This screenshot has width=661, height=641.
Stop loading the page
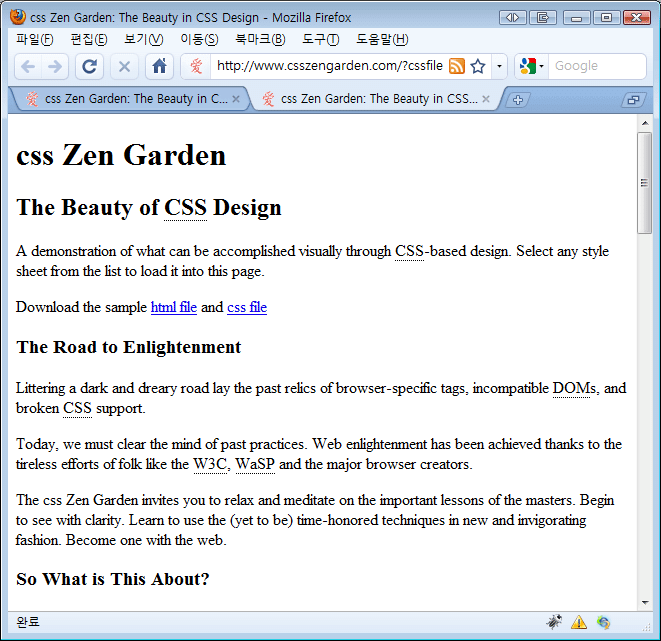(124, 66)
